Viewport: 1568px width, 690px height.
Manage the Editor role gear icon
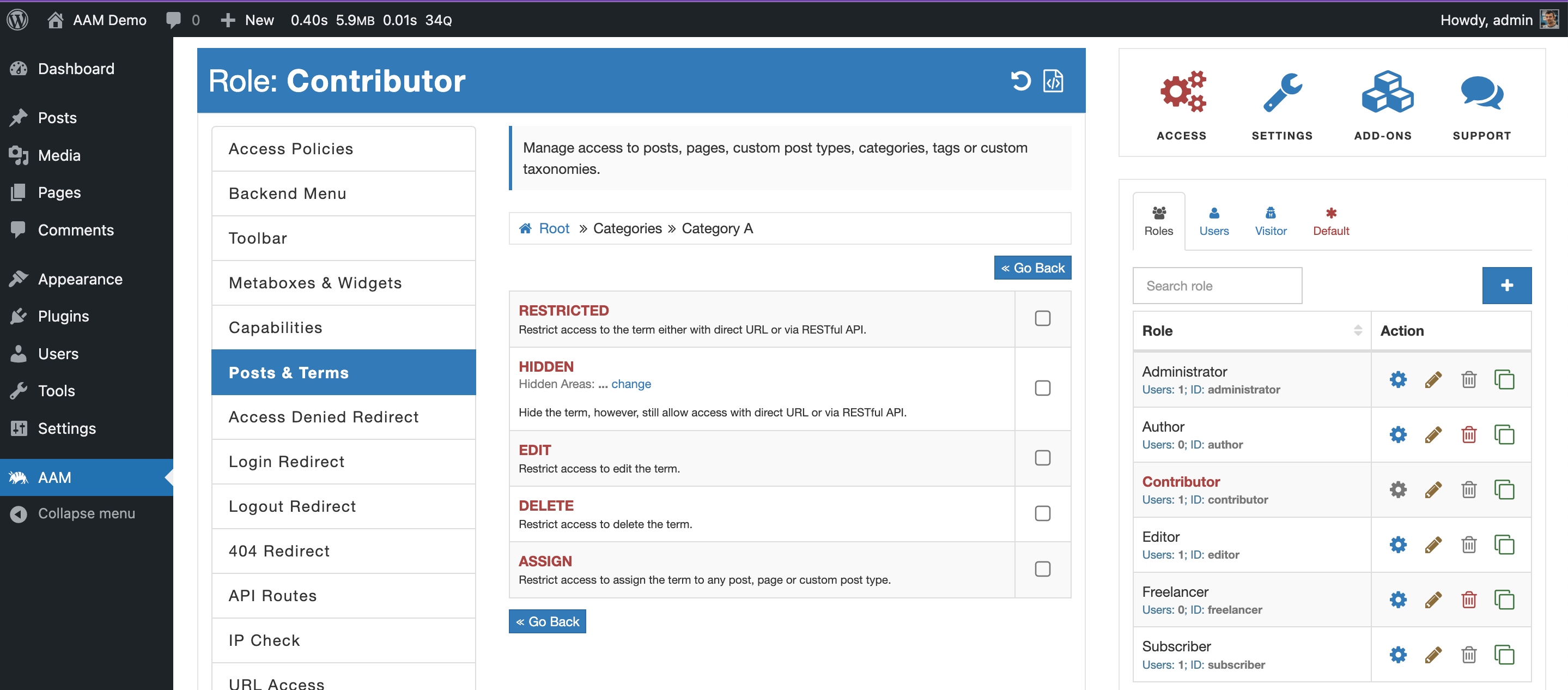tap(1398, 544)
